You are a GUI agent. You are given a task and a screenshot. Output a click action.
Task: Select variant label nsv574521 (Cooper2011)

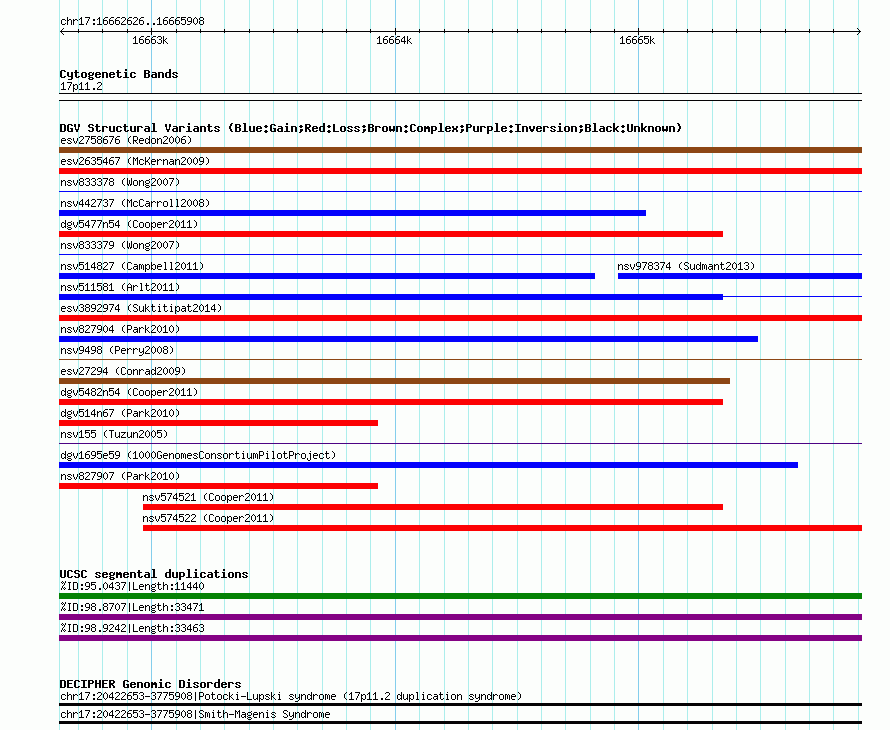tap(208, 497)
